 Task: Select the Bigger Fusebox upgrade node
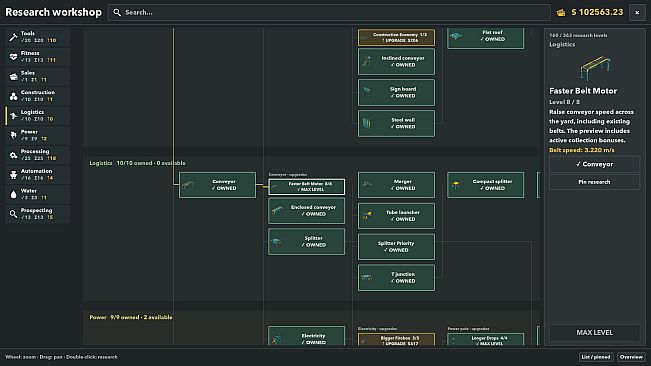coord(396,340)
